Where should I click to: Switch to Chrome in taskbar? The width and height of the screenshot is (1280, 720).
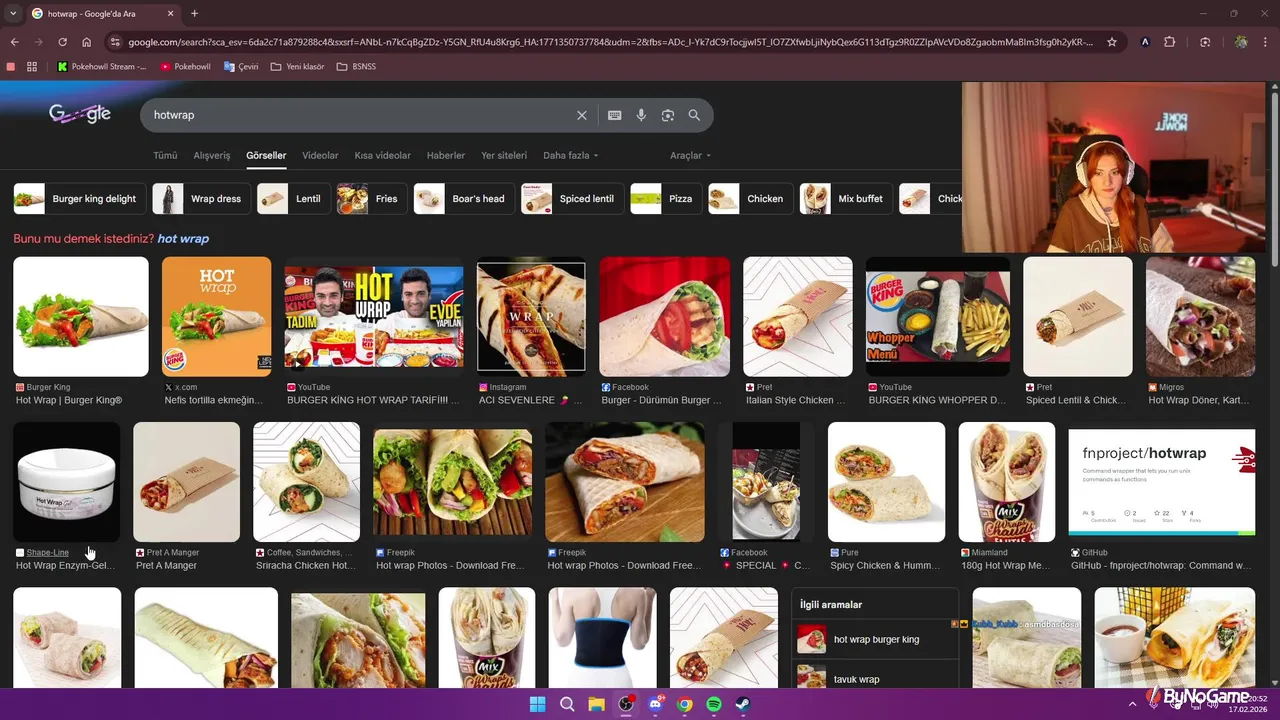coord(685,704)
